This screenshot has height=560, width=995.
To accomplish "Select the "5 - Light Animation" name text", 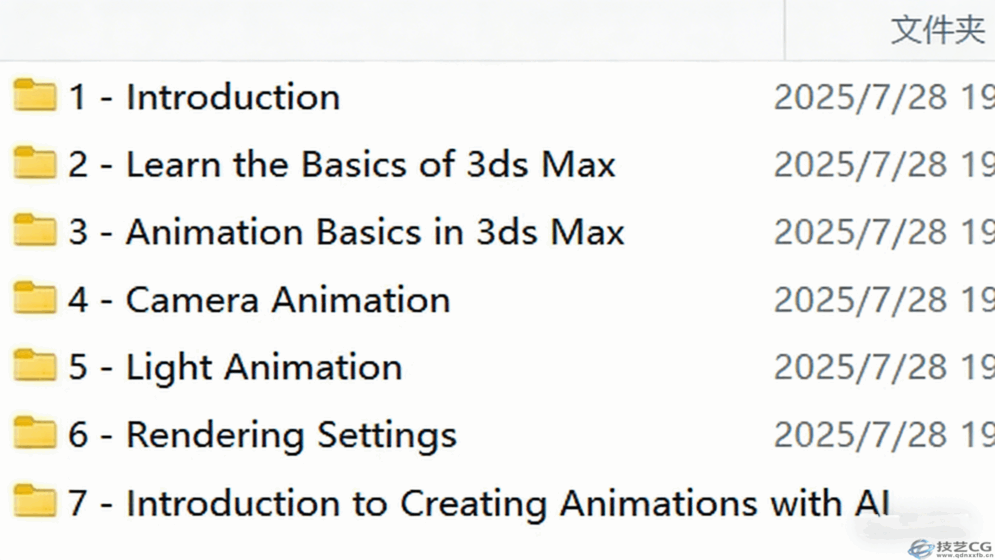I will point(235,367).
